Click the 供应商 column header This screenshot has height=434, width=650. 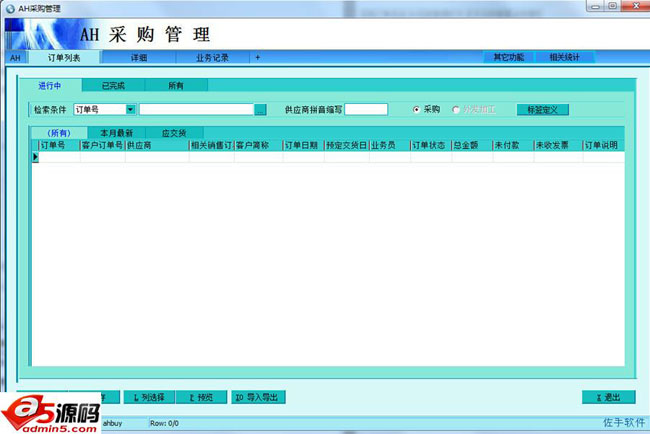point(157,145)
